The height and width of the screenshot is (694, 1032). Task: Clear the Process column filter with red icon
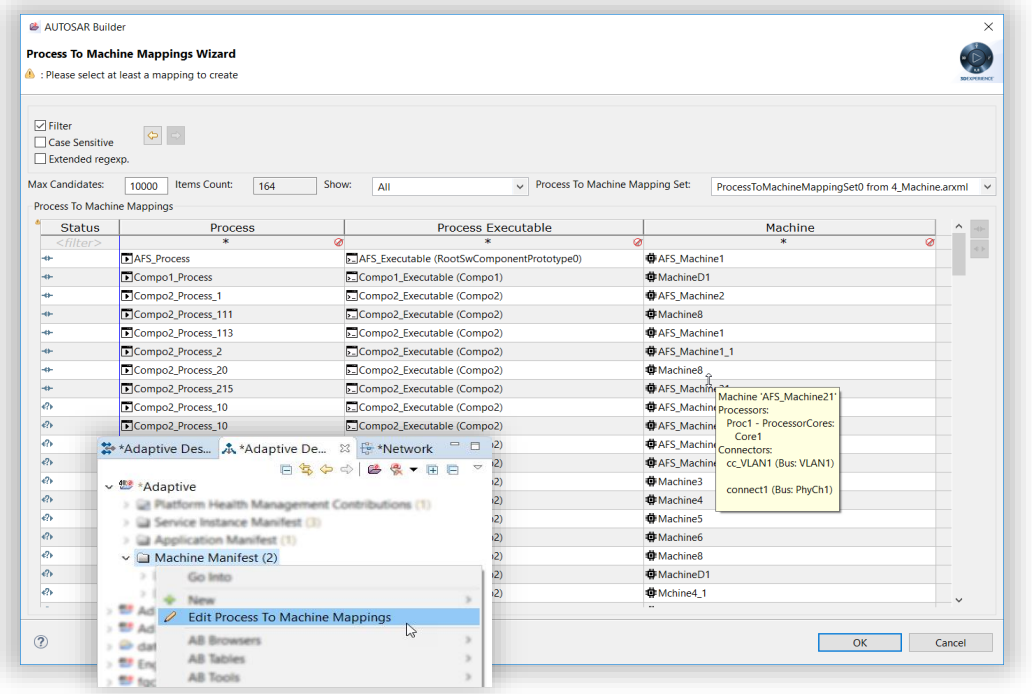(x=338, y=242)
